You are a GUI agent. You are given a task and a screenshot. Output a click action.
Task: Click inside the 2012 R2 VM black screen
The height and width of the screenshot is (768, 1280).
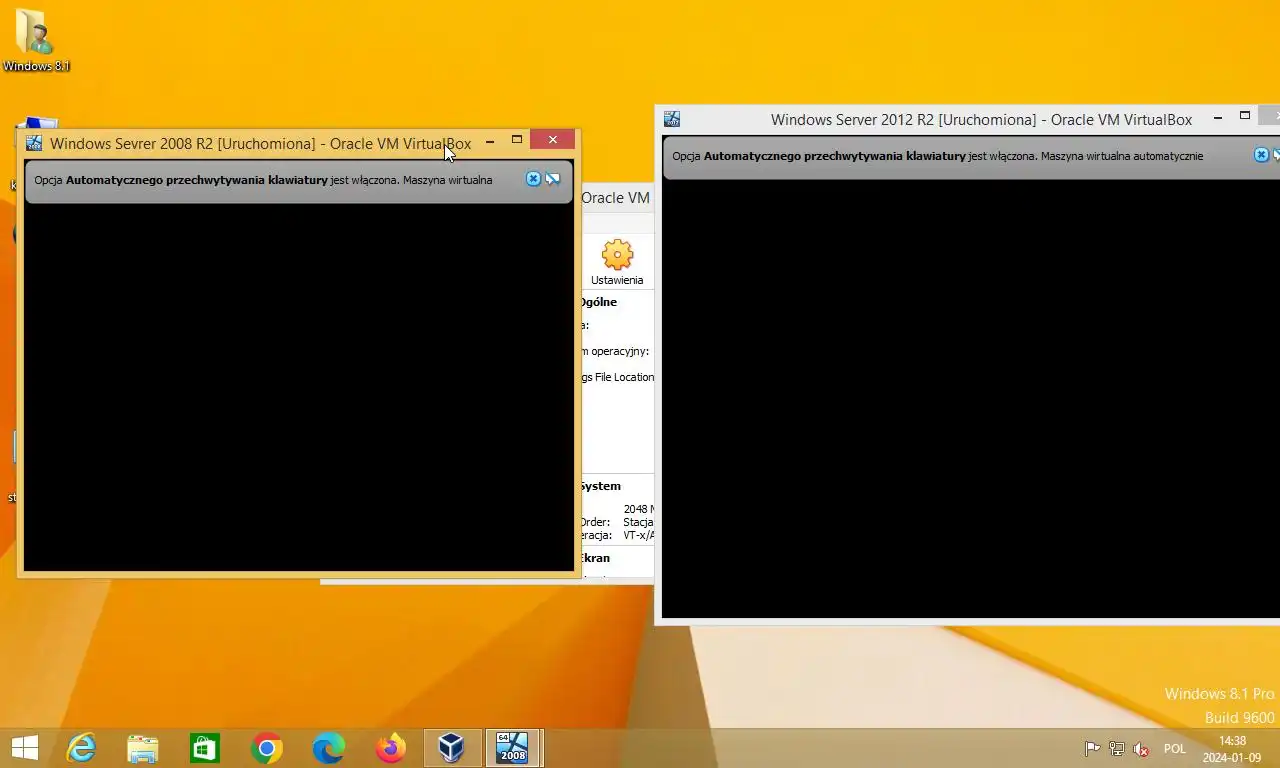click(970, 399)
